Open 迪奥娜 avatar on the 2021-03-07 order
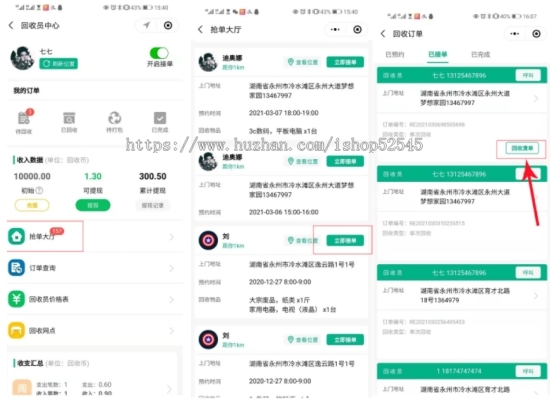Screen dimensions: 550x402 point(208,62)
